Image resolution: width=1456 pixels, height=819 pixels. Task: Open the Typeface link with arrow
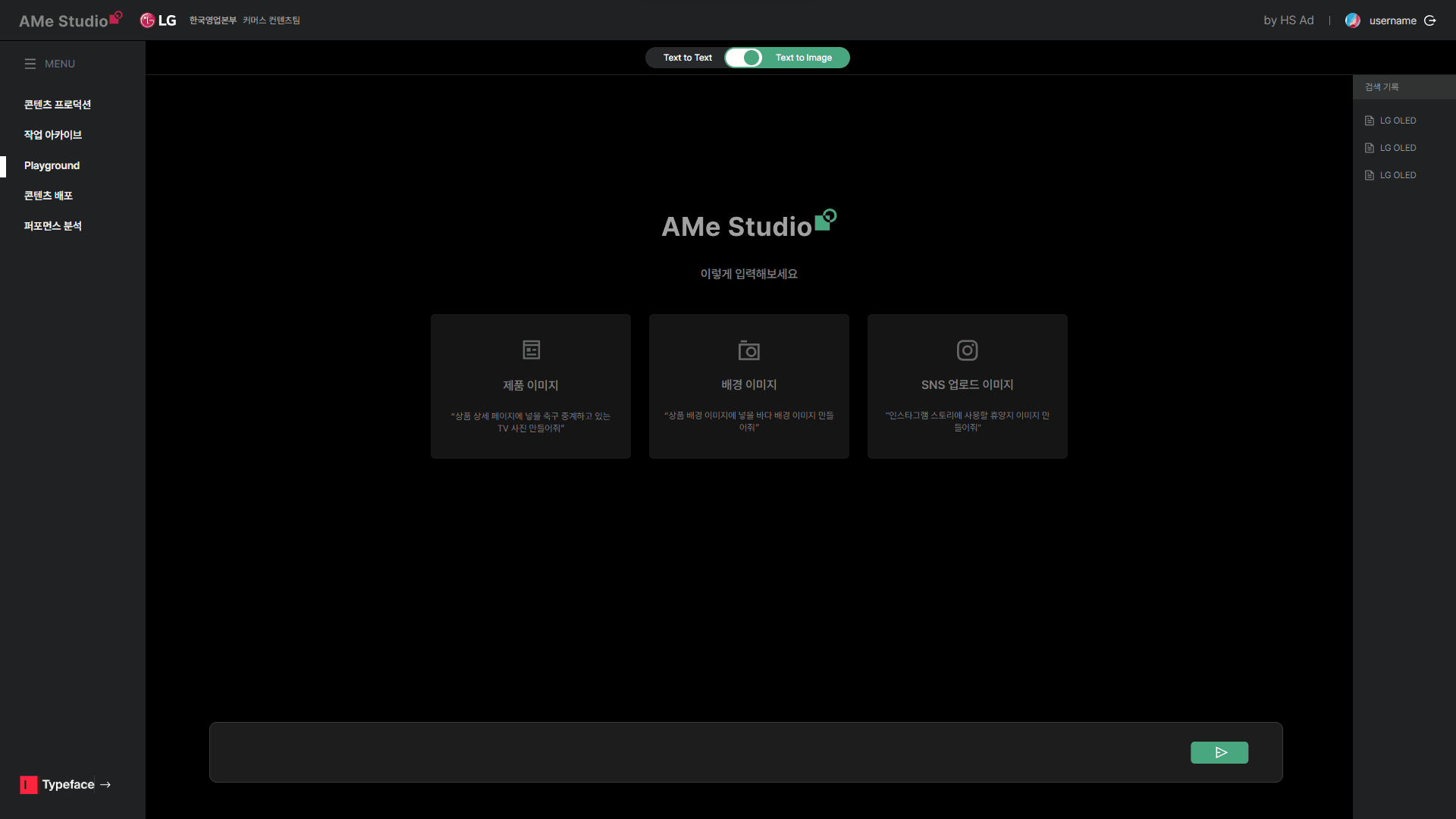[67, 784]
